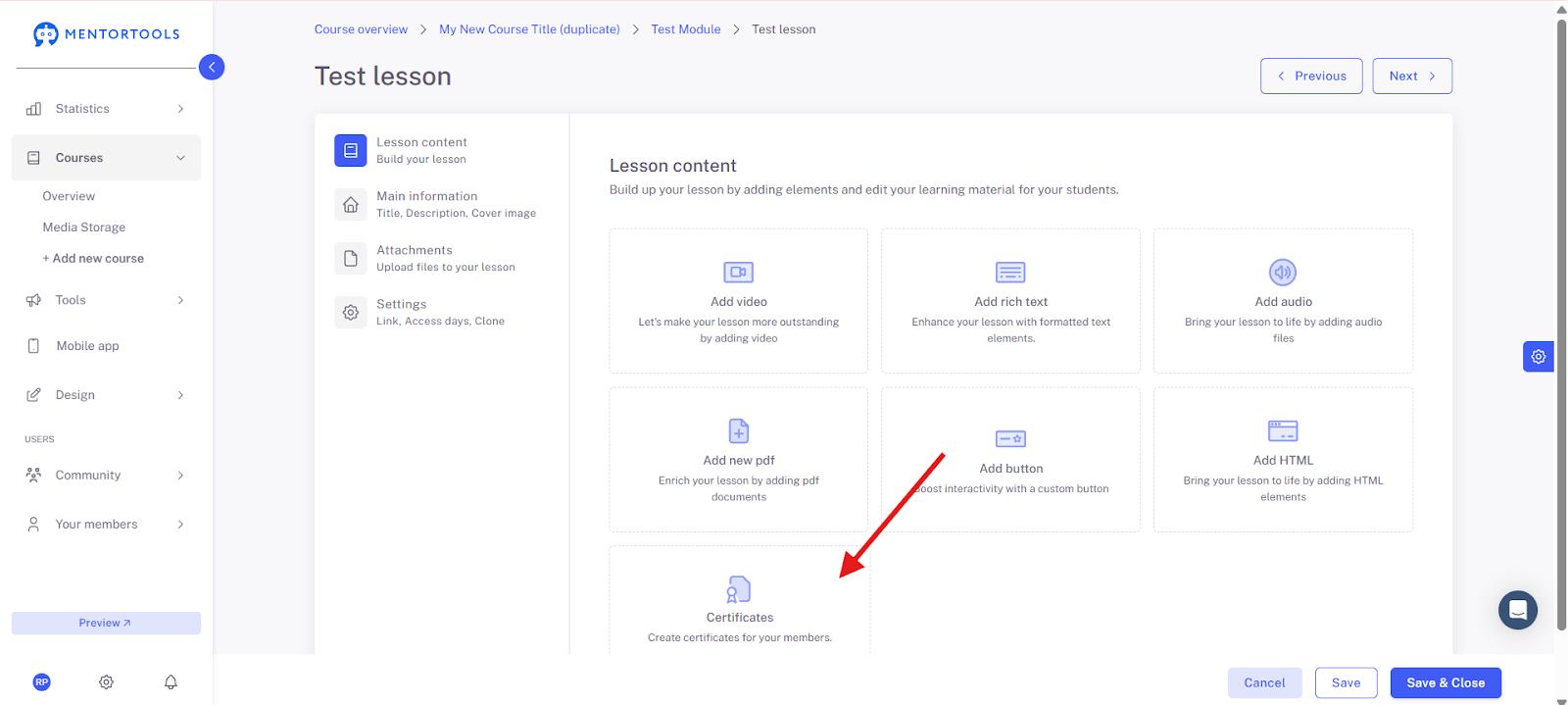This screenshot has height=705, width=1568.
Task: Select the Lesson content section label
Action: 421,142
